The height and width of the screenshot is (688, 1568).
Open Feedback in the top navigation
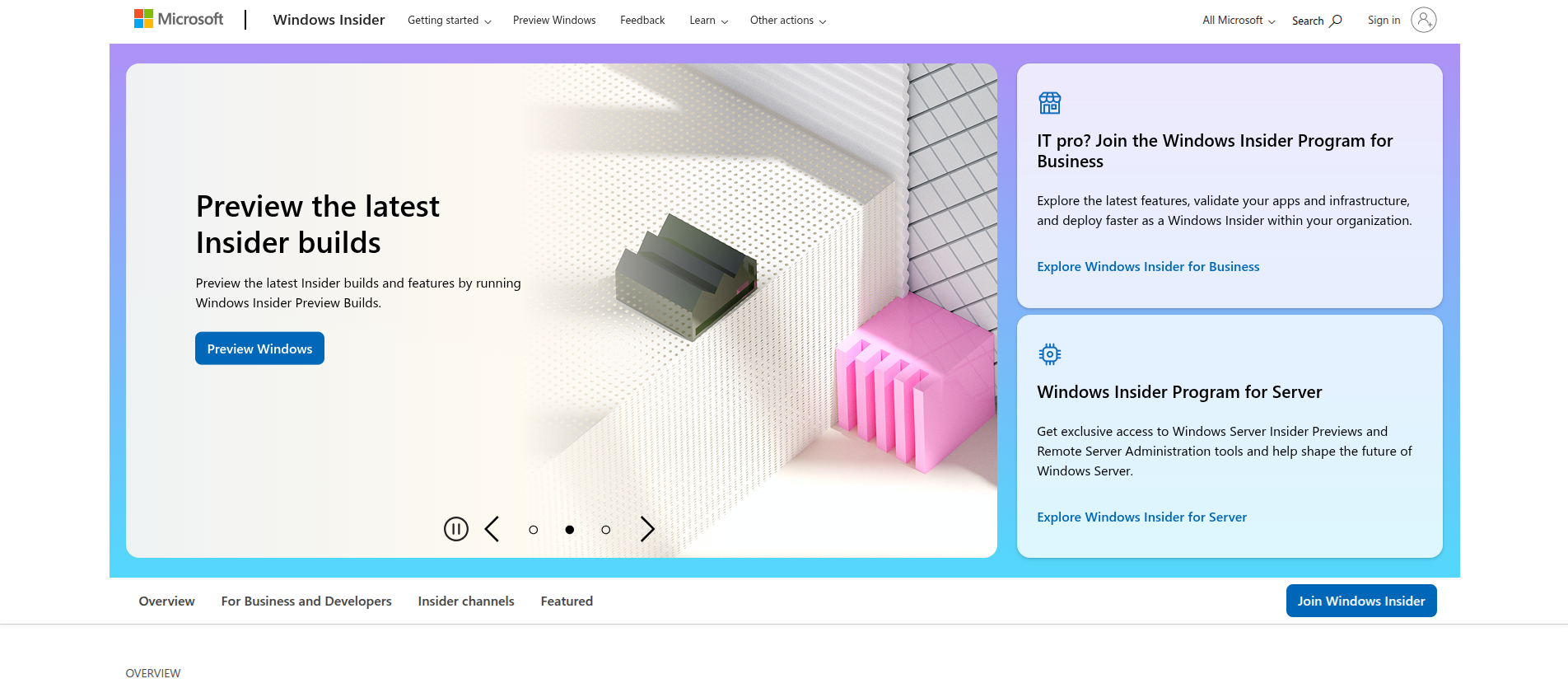(x=642, y=21)
